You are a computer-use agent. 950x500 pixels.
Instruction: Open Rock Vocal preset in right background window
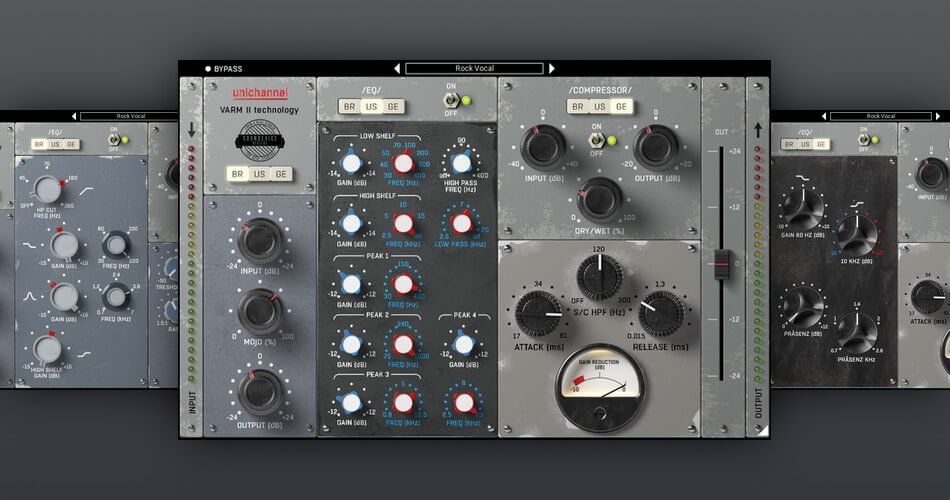880,116
